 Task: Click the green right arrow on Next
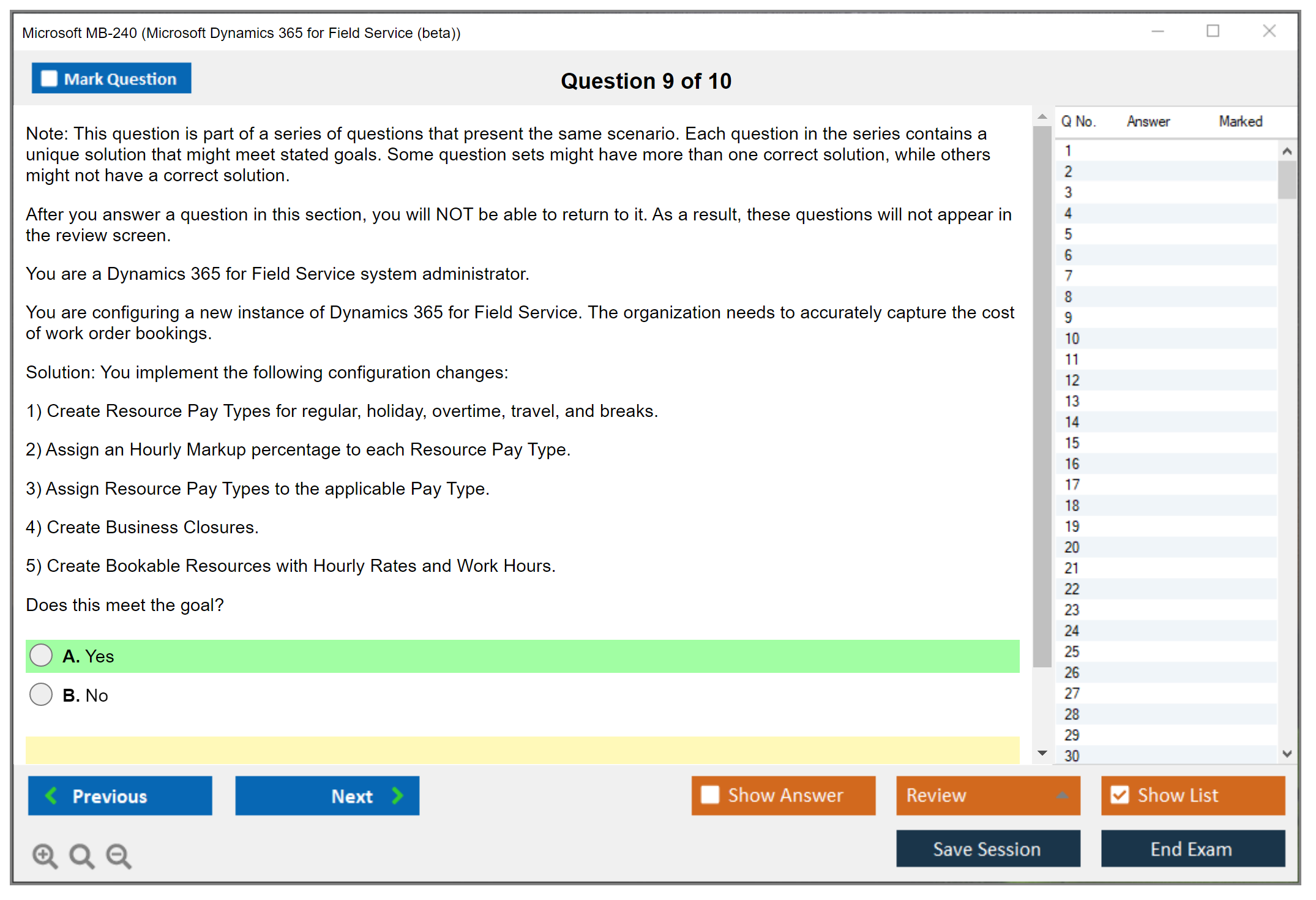coord(398,795)
